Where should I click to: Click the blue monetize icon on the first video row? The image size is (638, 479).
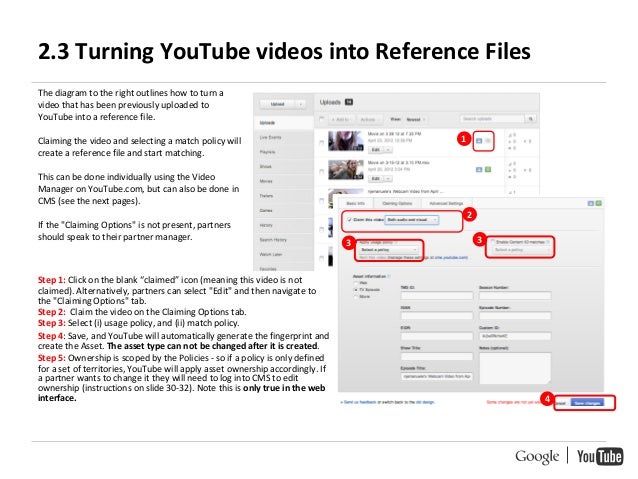tap(479, 141)
